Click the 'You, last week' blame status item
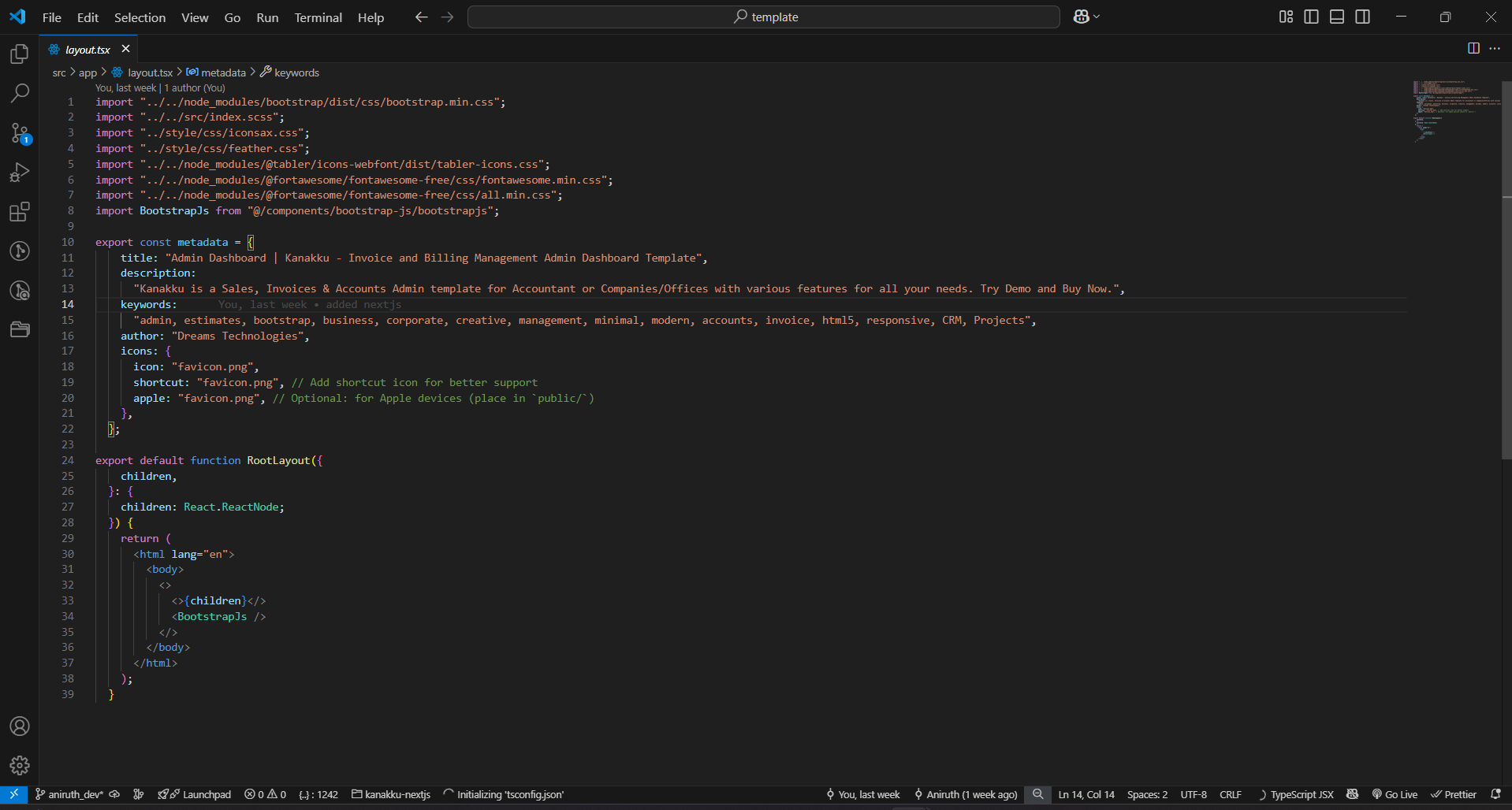Screen dimensions: 1512x810 tap(862, 794)
